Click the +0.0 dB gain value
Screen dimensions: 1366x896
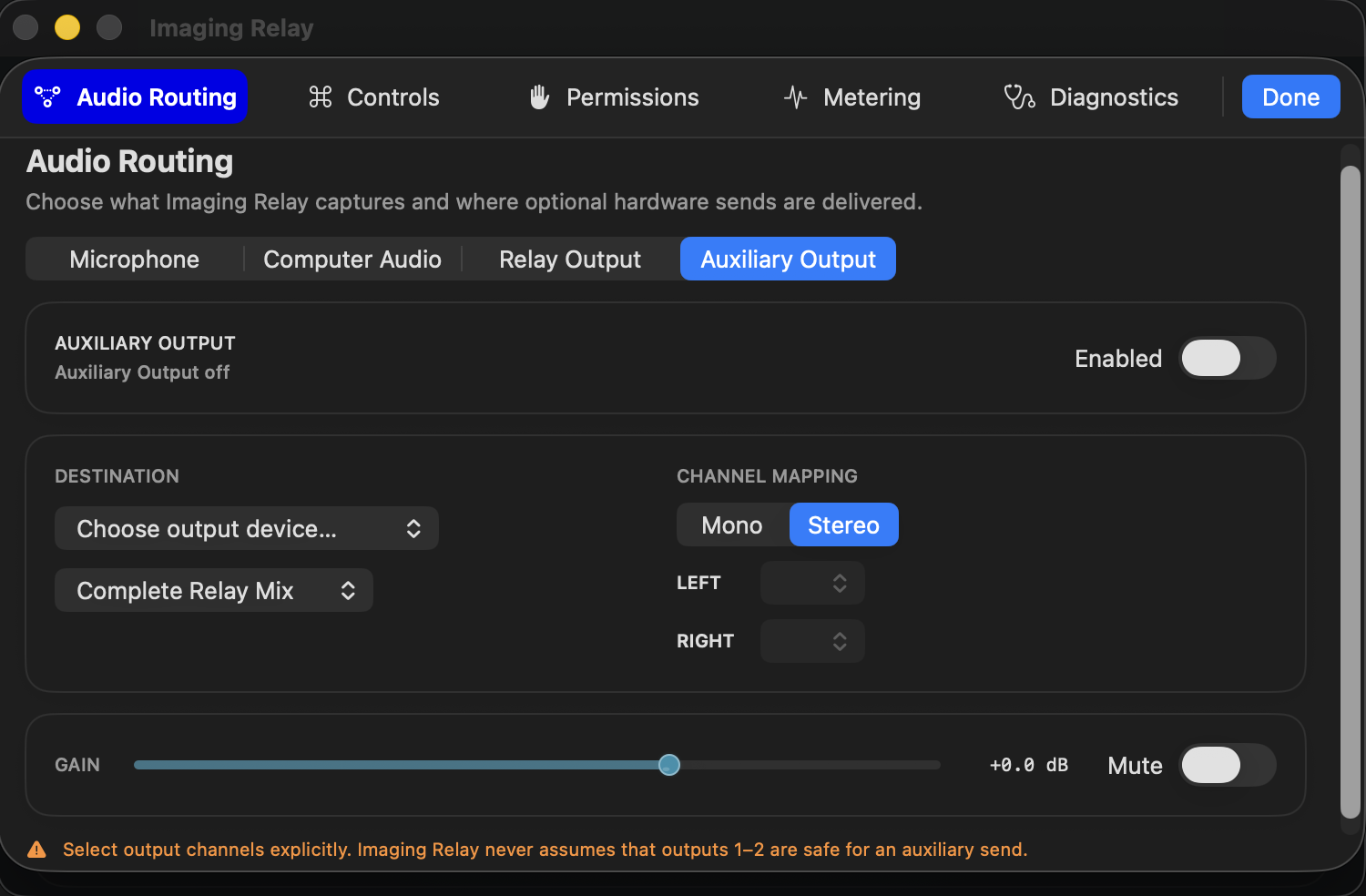[1029, 765]
